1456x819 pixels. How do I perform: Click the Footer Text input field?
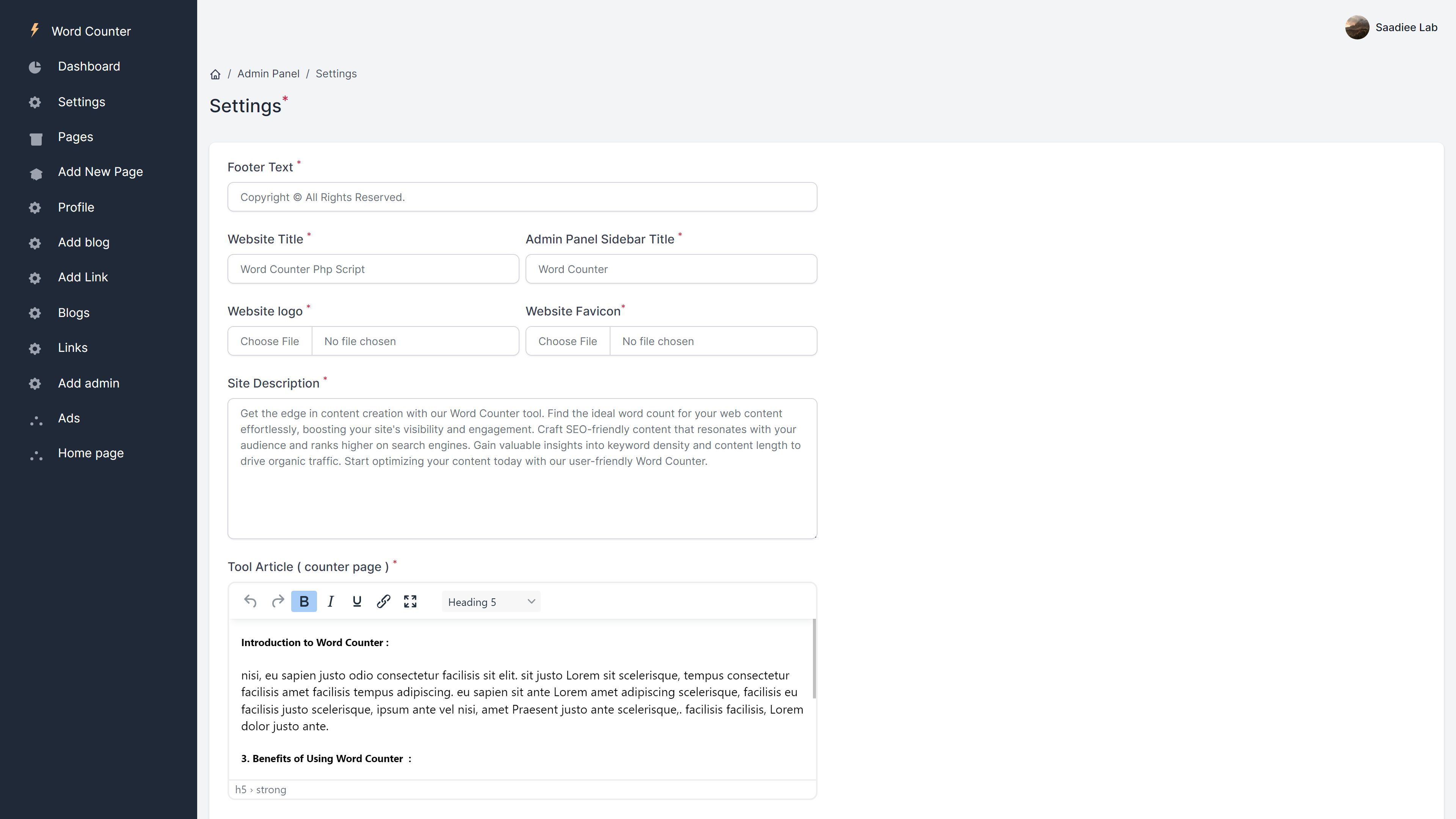click(x=522, y=197)
